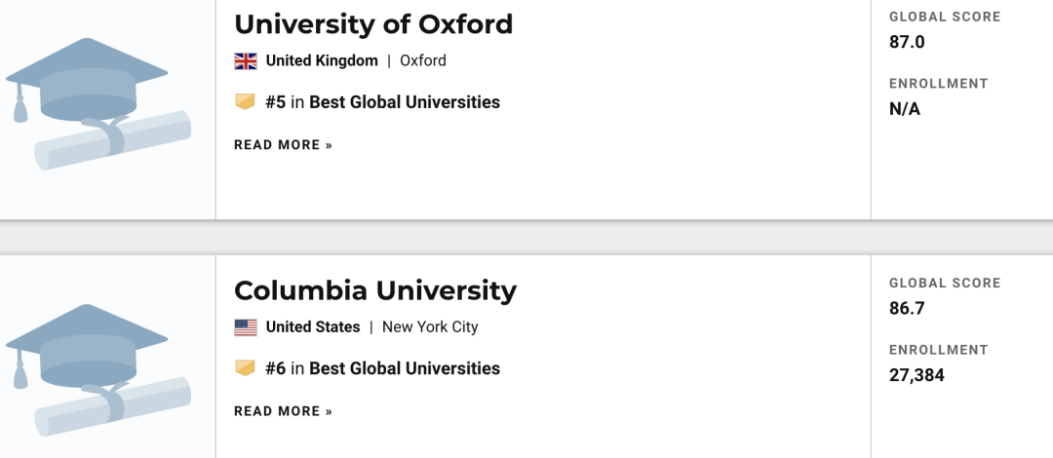Select the #5 in Best Global Universities link
The height and width of the screenshot is (458, 1053).
[x=382, y=102]
